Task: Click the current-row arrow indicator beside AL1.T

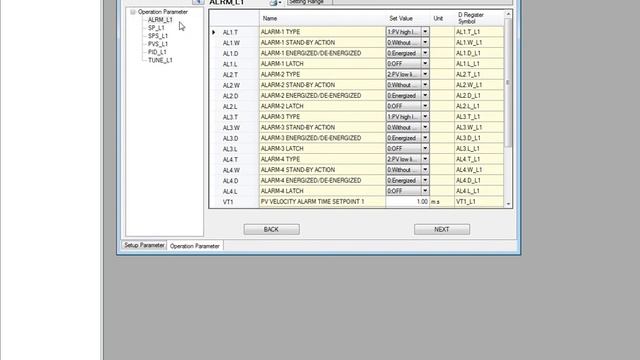Action: [x=213, y=32]
